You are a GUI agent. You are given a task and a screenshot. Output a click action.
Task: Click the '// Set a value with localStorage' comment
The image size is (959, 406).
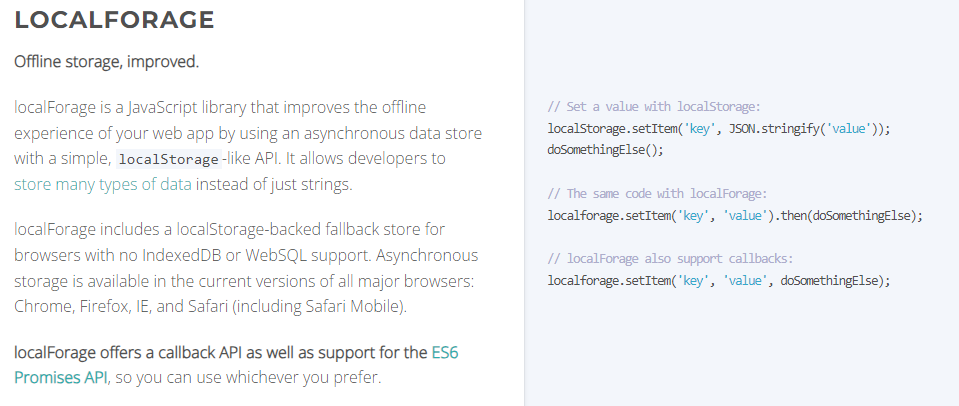coord(654,107)
